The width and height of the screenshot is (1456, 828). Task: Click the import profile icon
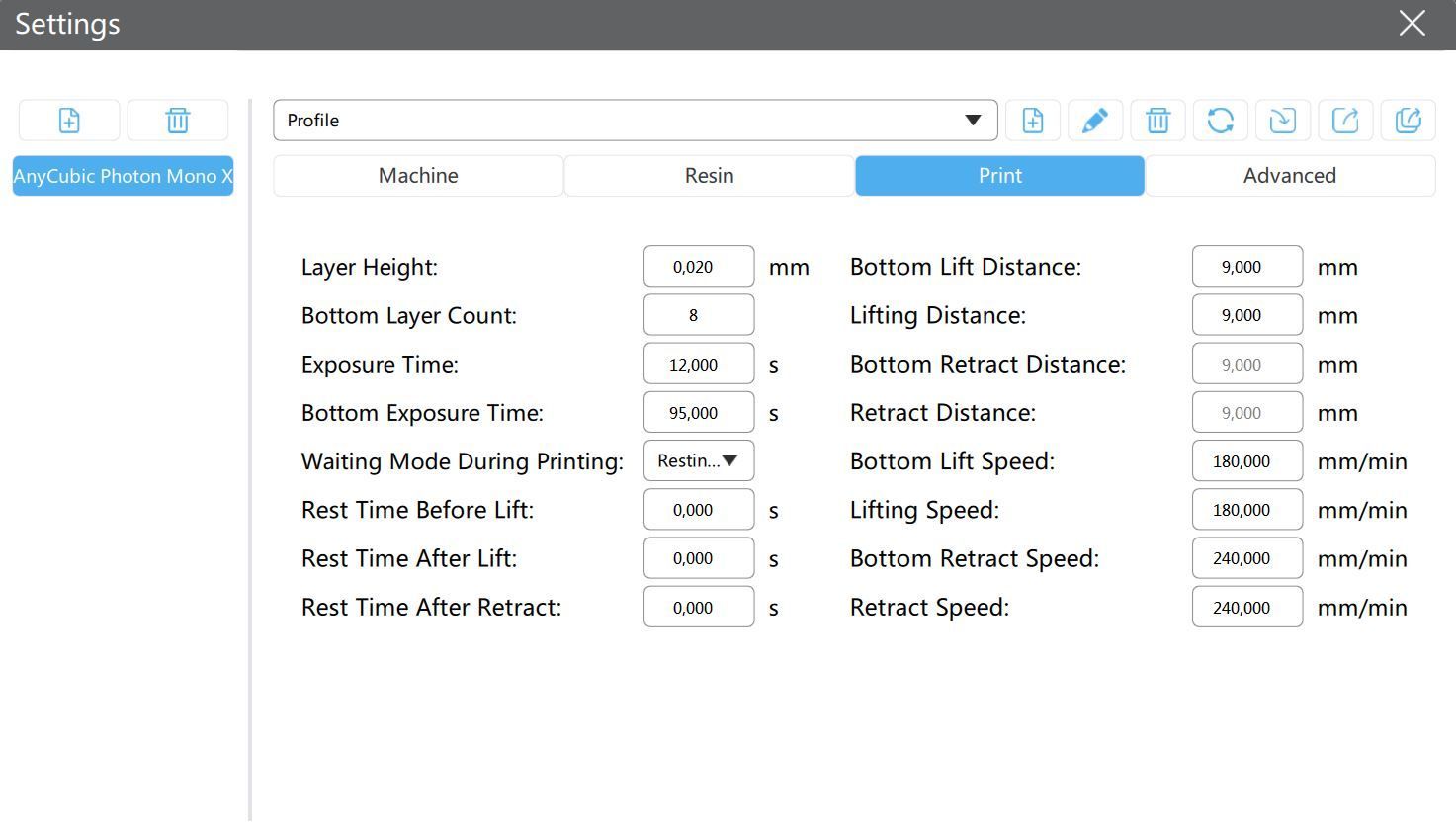coord(1282,121)
